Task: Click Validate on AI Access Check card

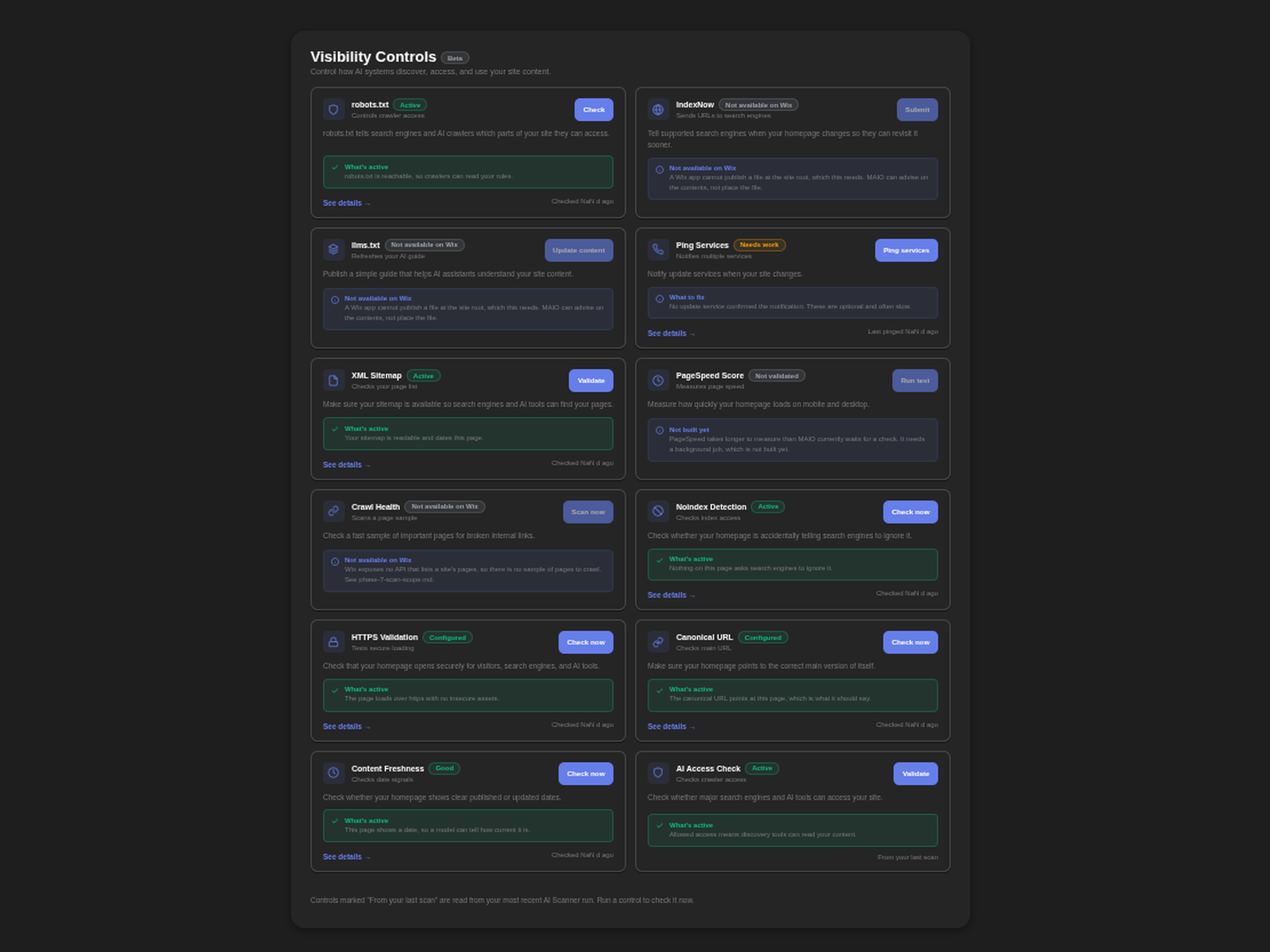Action: [916, 773]
